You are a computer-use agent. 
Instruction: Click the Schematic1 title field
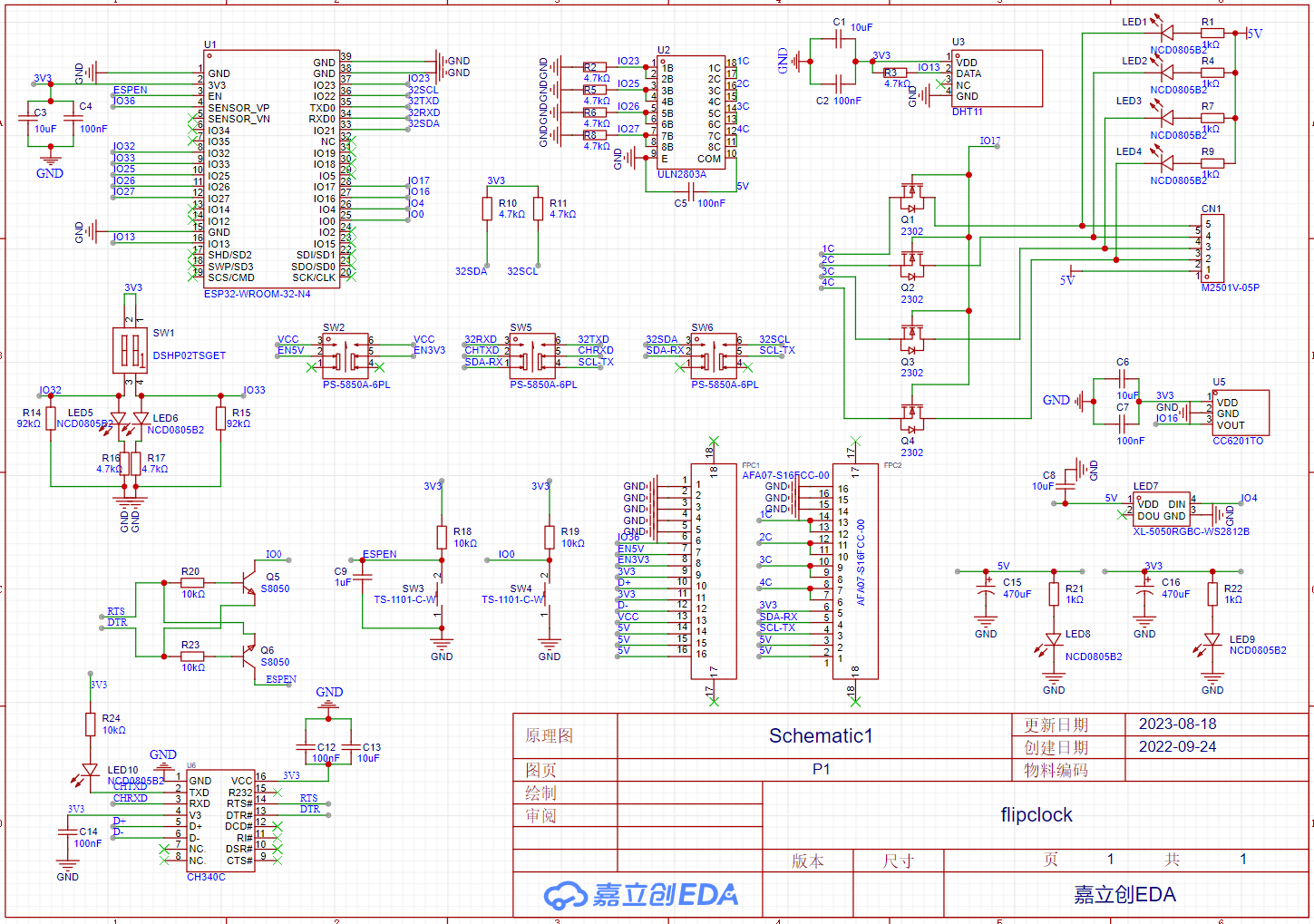(820, 736)
